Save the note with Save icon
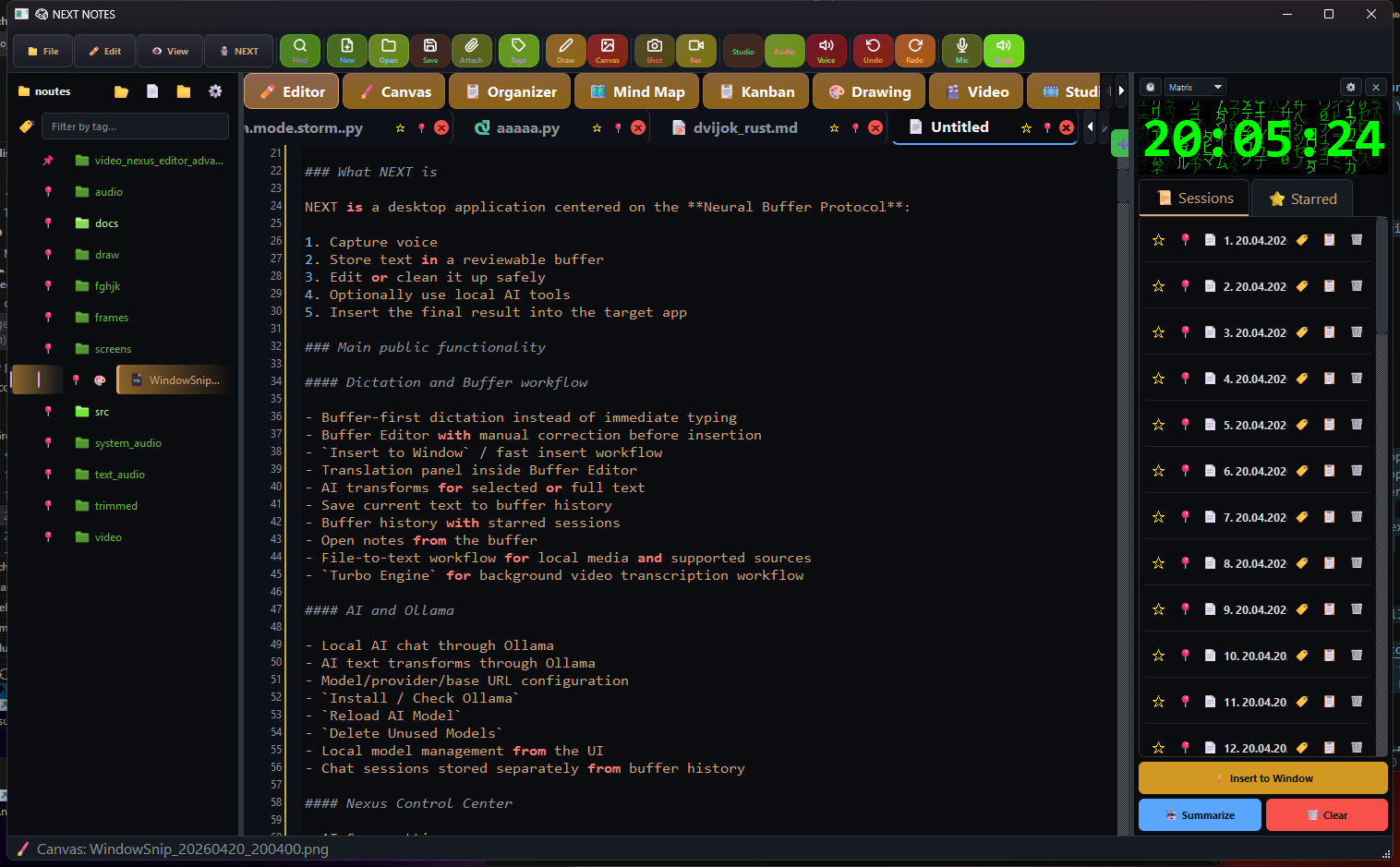Image resolution: width=1400 pixels, height=867 pixels. pyautogui.click(x=430, y=50)
